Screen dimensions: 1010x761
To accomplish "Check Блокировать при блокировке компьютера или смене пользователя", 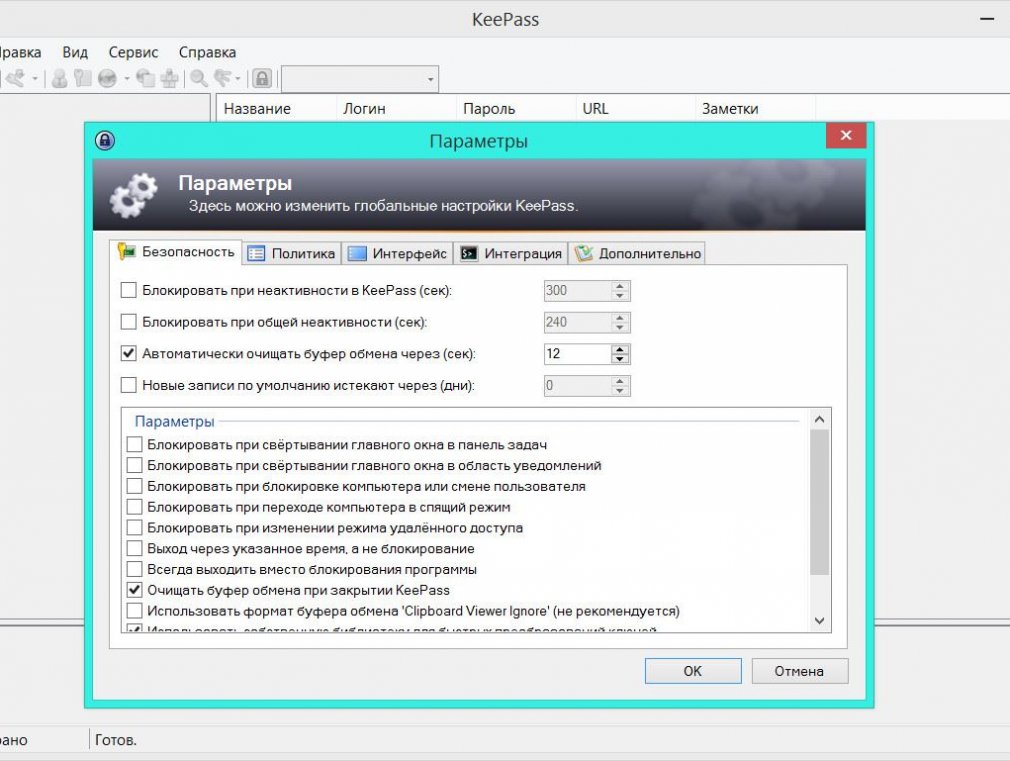I will coord(134,485).
